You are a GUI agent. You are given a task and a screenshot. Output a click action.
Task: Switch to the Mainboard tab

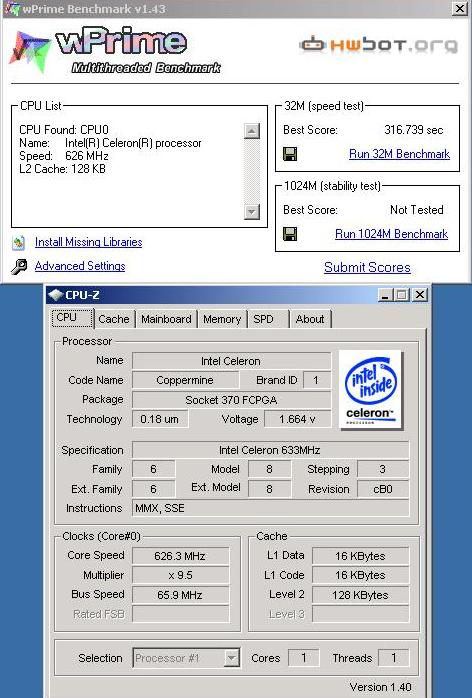click(x=166, y=319)
